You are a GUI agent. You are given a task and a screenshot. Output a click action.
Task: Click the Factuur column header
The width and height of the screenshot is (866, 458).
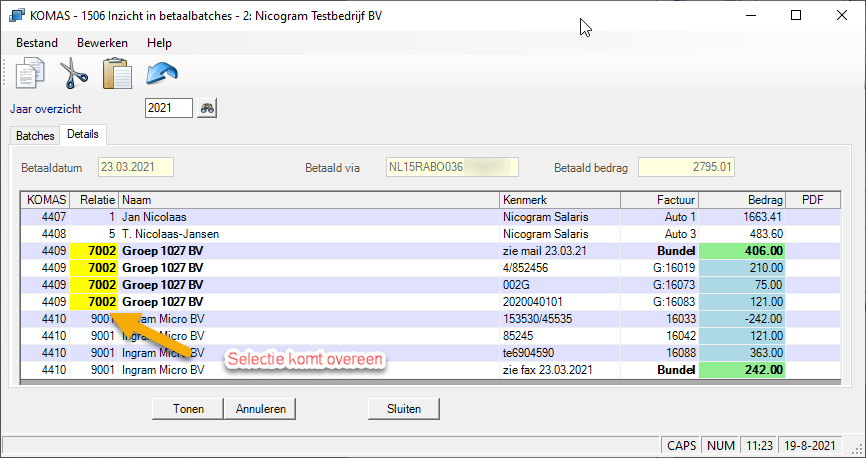tap(659, 200)
